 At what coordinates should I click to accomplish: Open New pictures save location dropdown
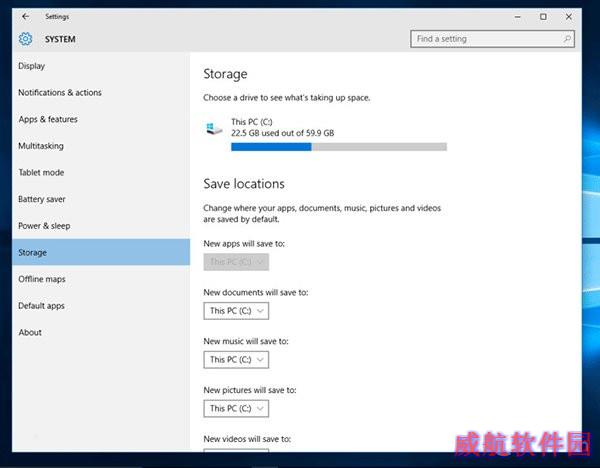[236, 408]
